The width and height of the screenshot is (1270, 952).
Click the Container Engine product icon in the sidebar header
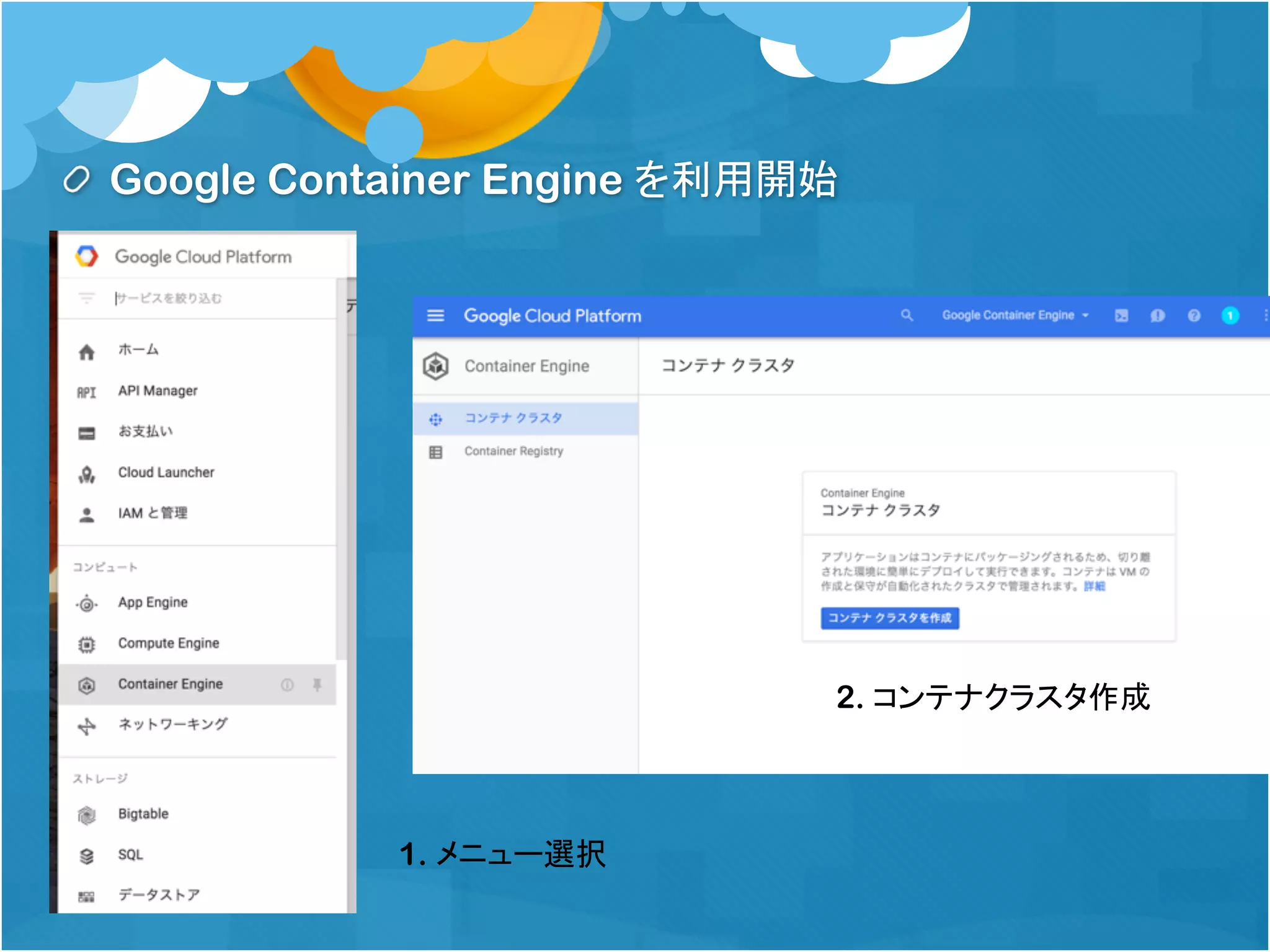pyautogui.click(x=436, y=366)
